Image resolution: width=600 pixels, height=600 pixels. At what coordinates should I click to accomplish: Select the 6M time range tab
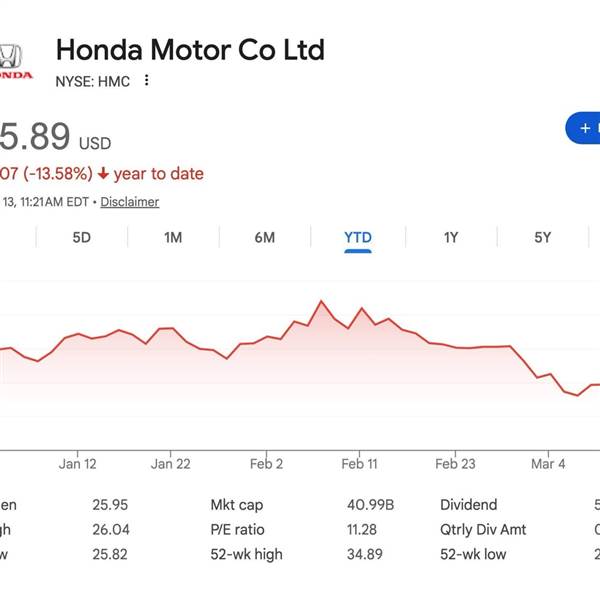click(x=265, y=238)
